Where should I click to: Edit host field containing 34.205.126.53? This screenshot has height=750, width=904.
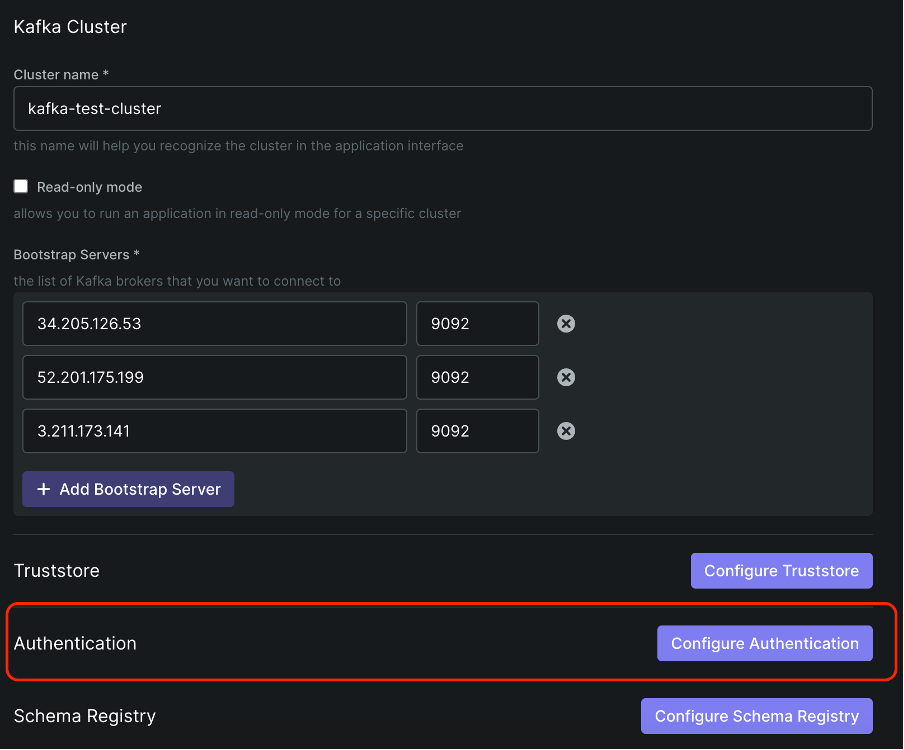(214, 323)
